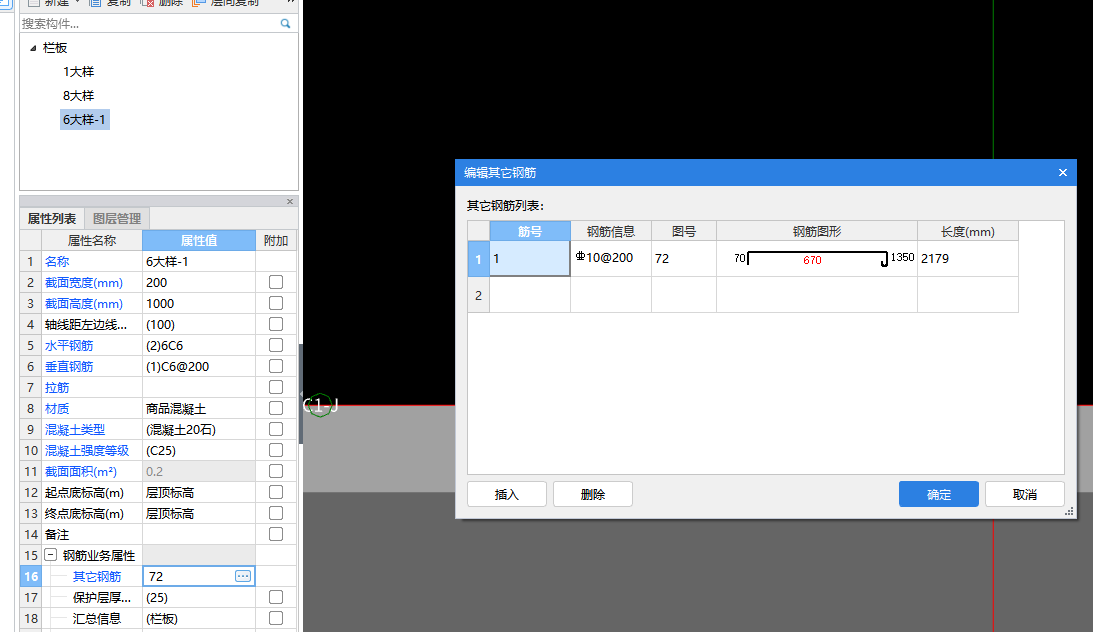Collapse the 钢筋业务属性 group
The width and height of the screenshot is (1093, 632).
pos(50,555)
